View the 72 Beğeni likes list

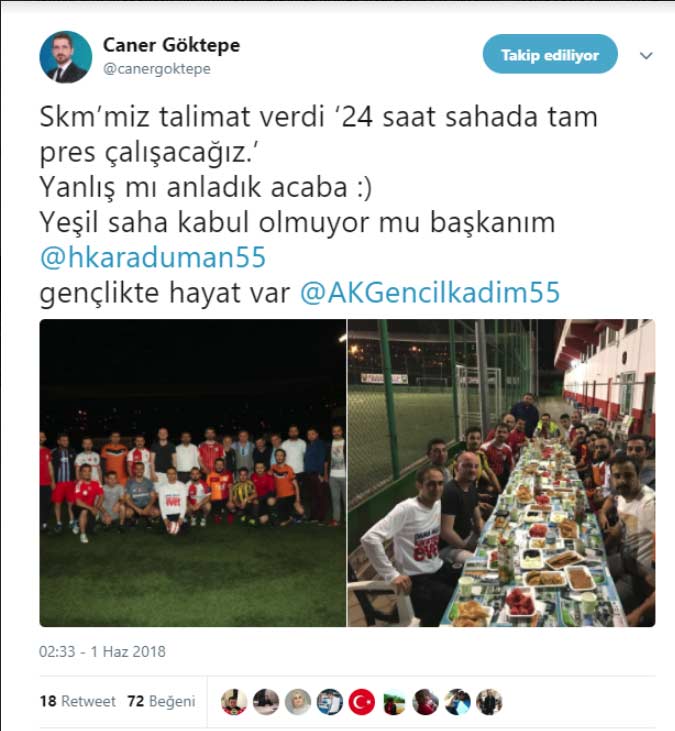pyautogui.click(x=161, y=701)
